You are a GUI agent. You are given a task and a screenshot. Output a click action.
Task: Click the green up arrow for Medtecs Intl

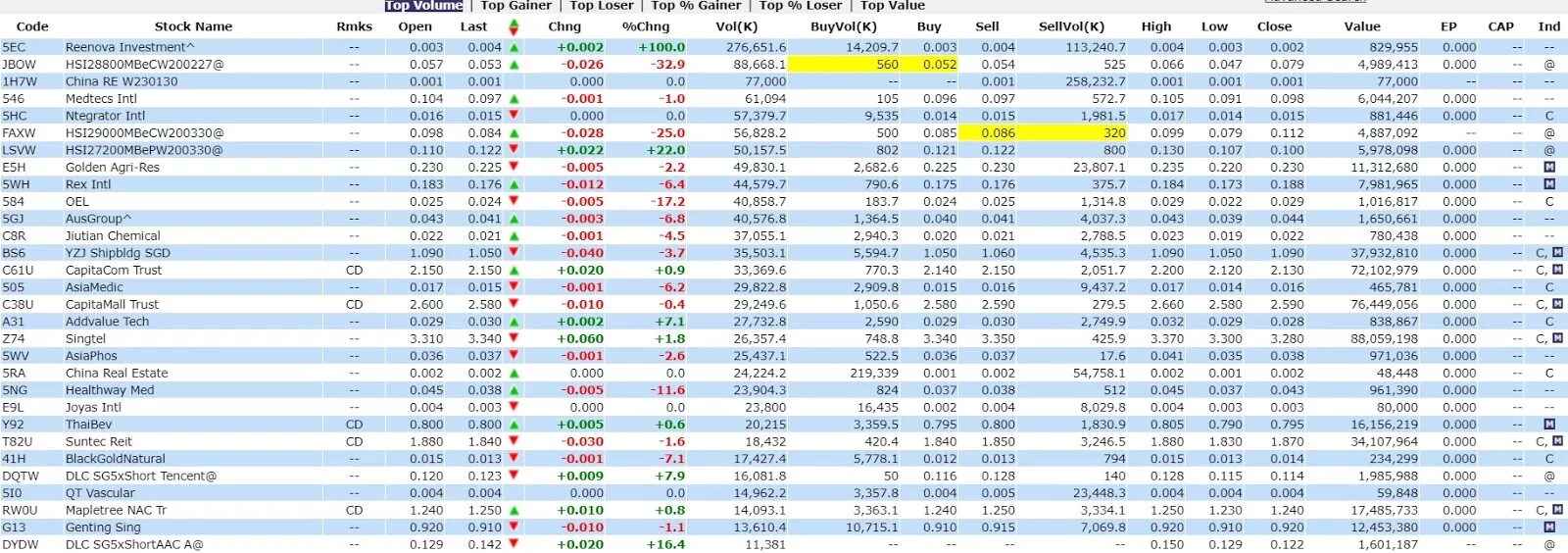[514, 99]
